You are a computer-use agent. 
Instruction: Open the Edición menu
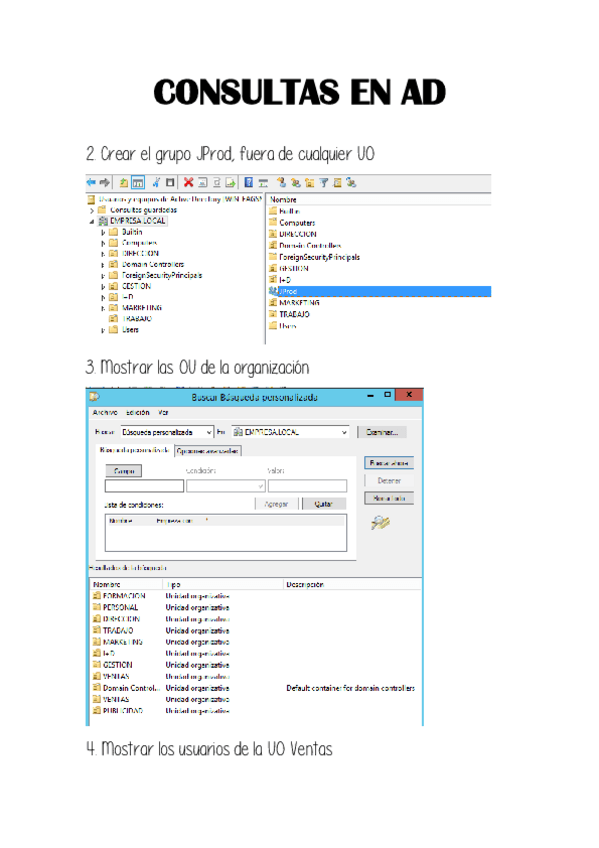coord(138,413)
